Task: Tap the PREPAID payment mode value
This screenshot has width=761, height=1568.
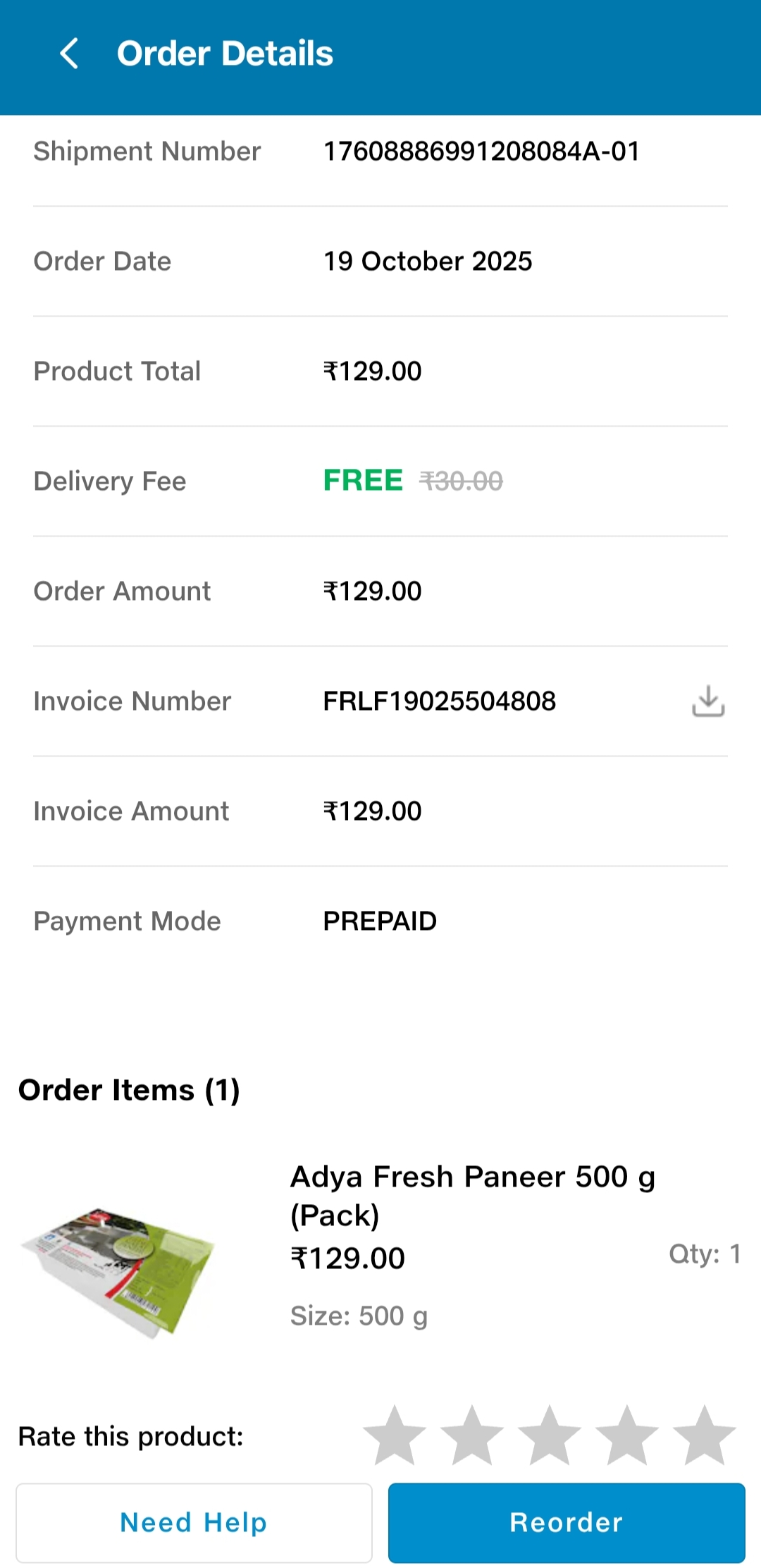Action: (x=380, y=921)
